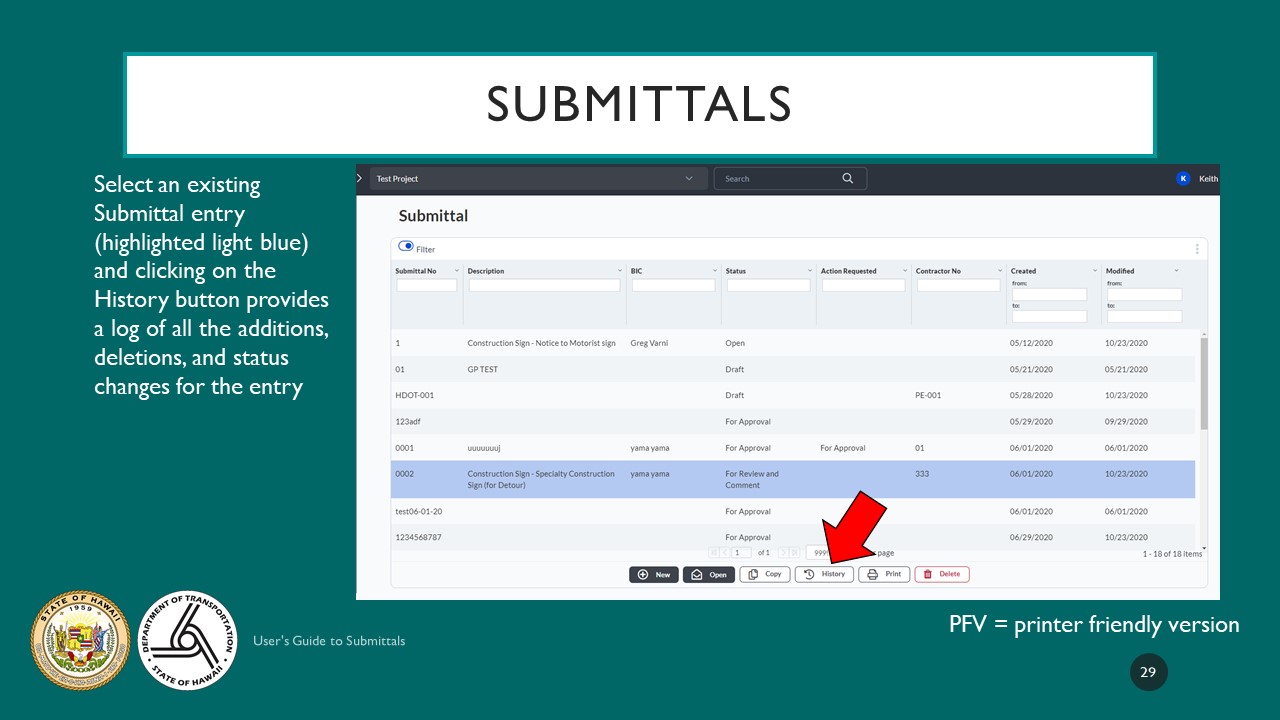Image resolution: width=1280 pixels, height=720 pixels.
Task: Select submittal 1234568787 row
Action: 793,537
